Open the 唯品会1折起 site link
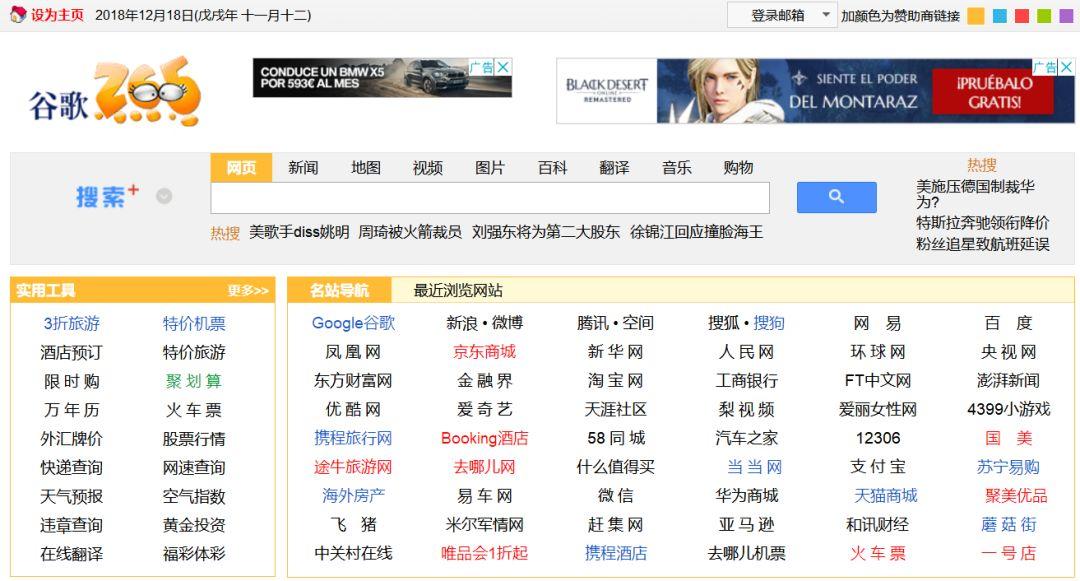 [x=484, y=553]
